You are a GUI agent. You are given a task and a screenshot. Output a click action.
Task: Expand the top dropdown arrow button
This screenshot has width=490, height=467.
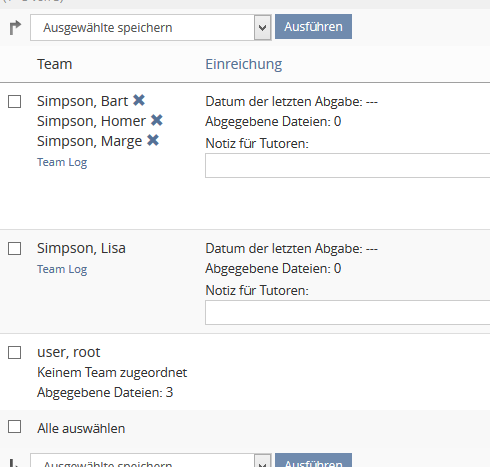pos(263,27)
